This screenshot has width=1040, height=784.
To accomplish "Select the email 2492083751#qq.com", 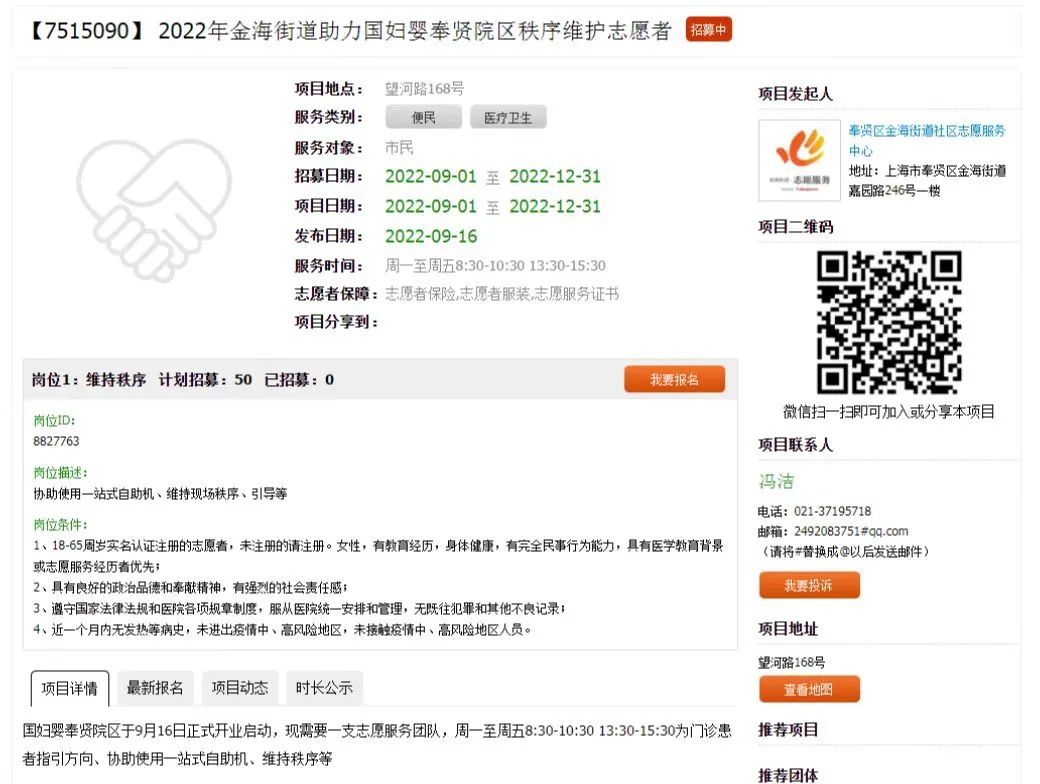I will point(851,531).
